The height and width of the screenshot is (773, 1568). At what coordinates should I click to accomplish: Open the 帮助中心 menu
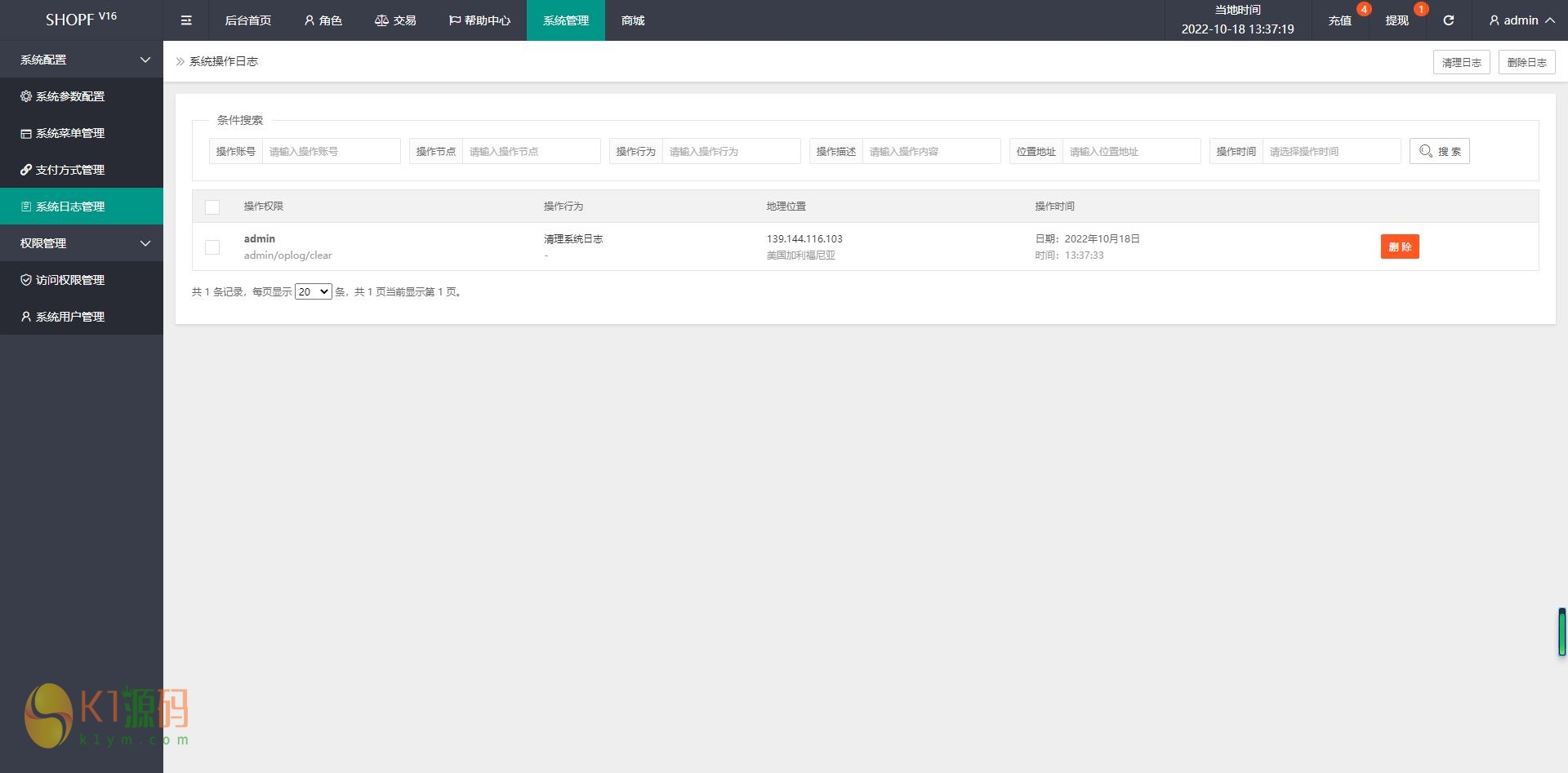pos(479,20)
